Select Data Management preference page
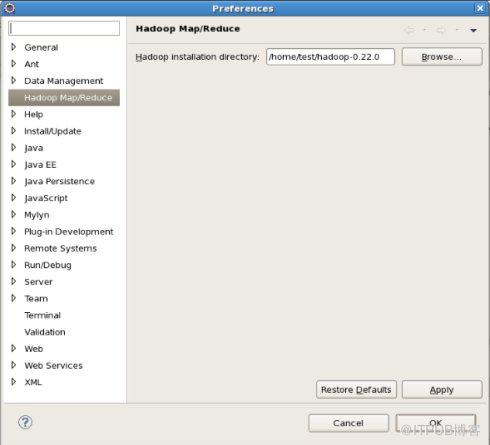This screenshot has height=445, width=490. coord(64,81)
